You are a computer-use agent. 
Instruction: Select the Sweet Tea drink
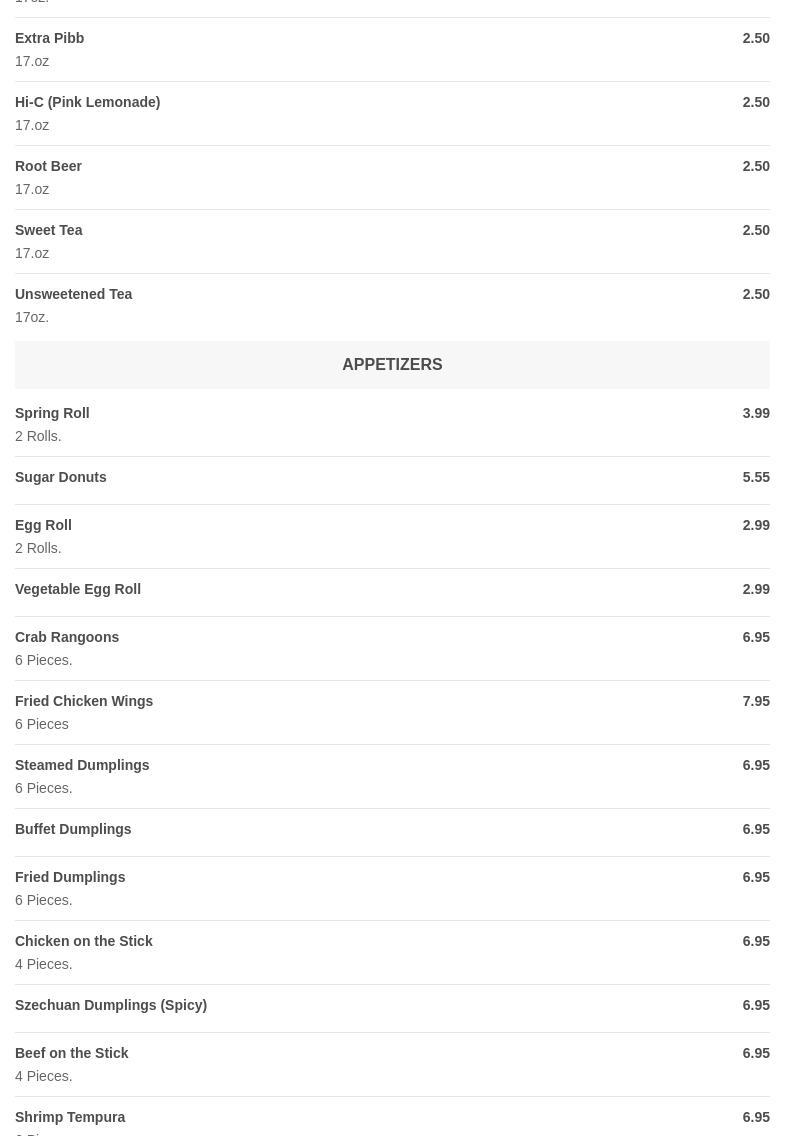pyautogui.click(x=48, y=230)
